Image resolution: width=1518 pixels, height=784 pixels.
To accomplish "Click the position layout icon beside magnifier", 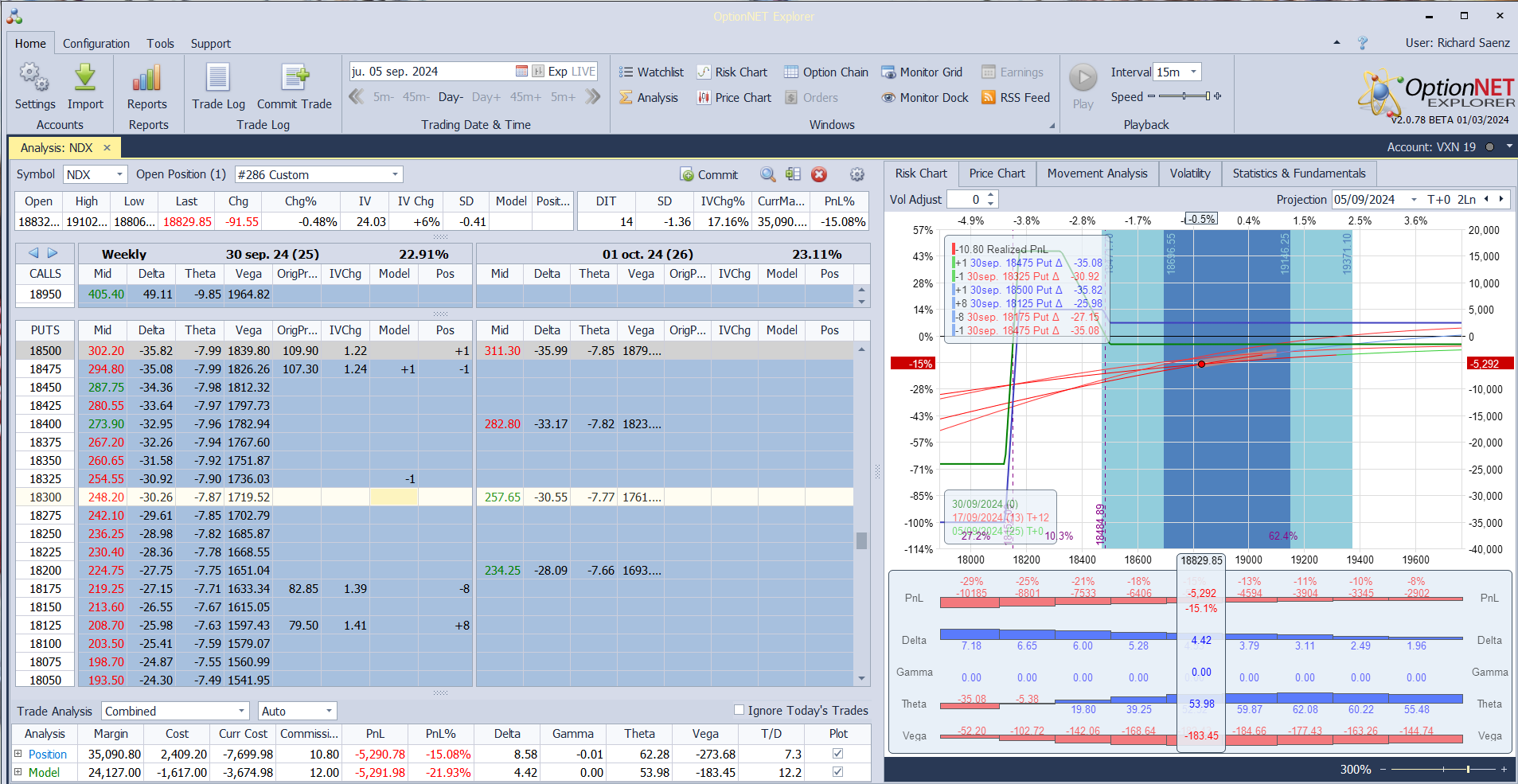I will [793, 175].
